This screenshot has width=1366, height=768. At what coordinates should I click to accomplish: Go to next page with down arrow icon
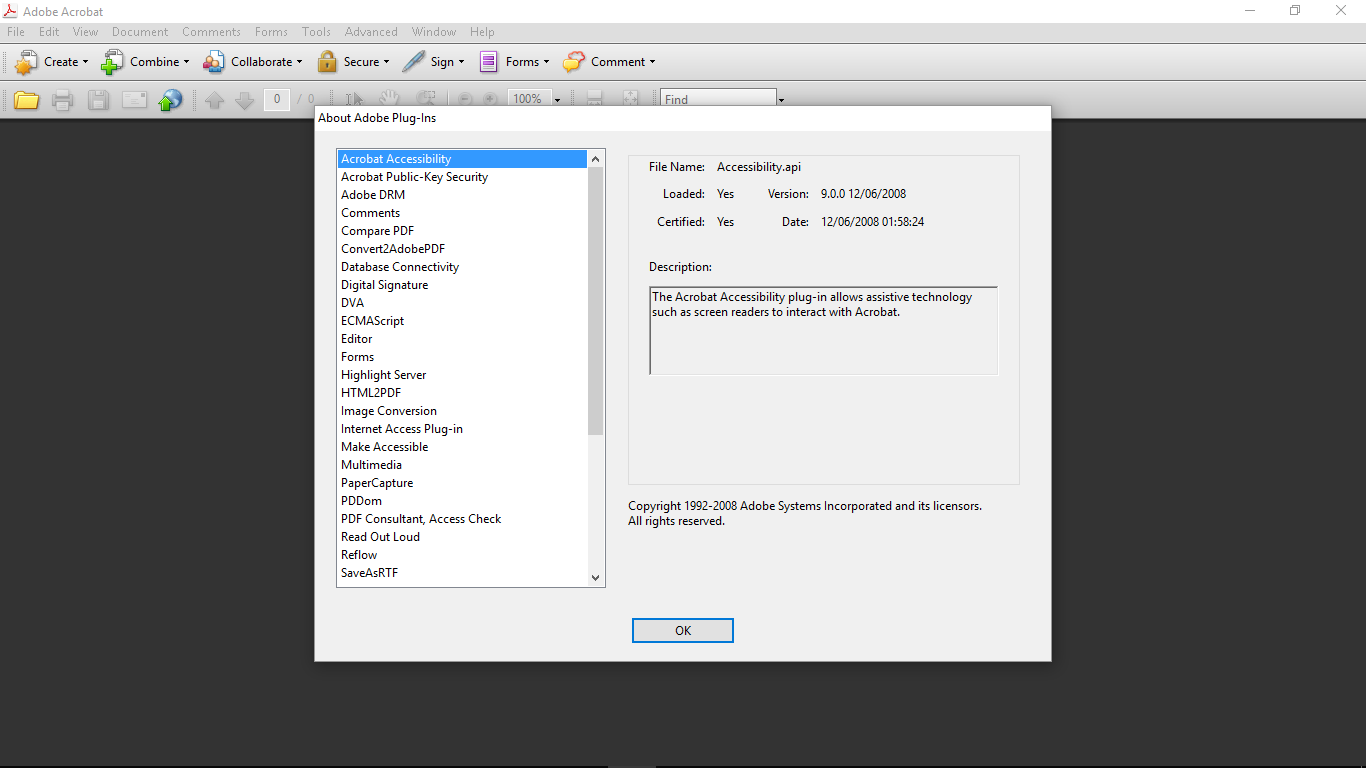pos(244,99)
